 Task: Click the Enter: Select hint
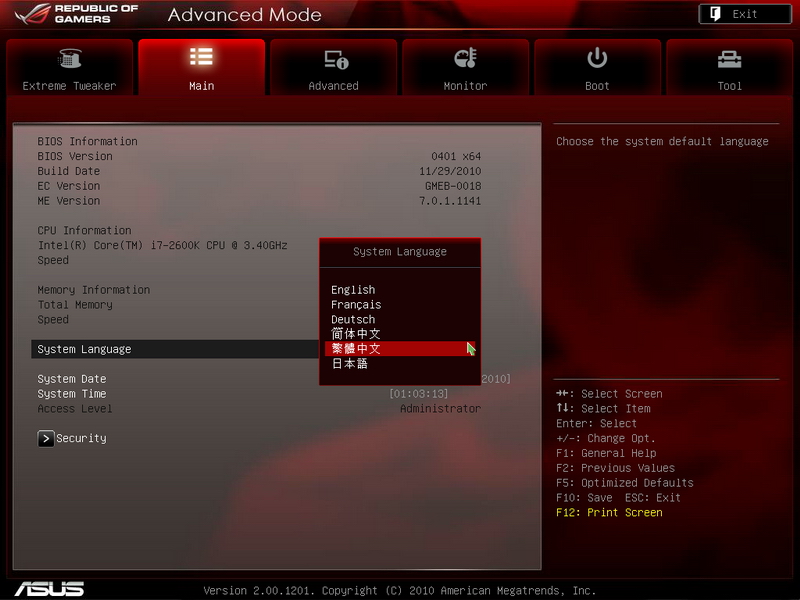click(x=596, y=423)
